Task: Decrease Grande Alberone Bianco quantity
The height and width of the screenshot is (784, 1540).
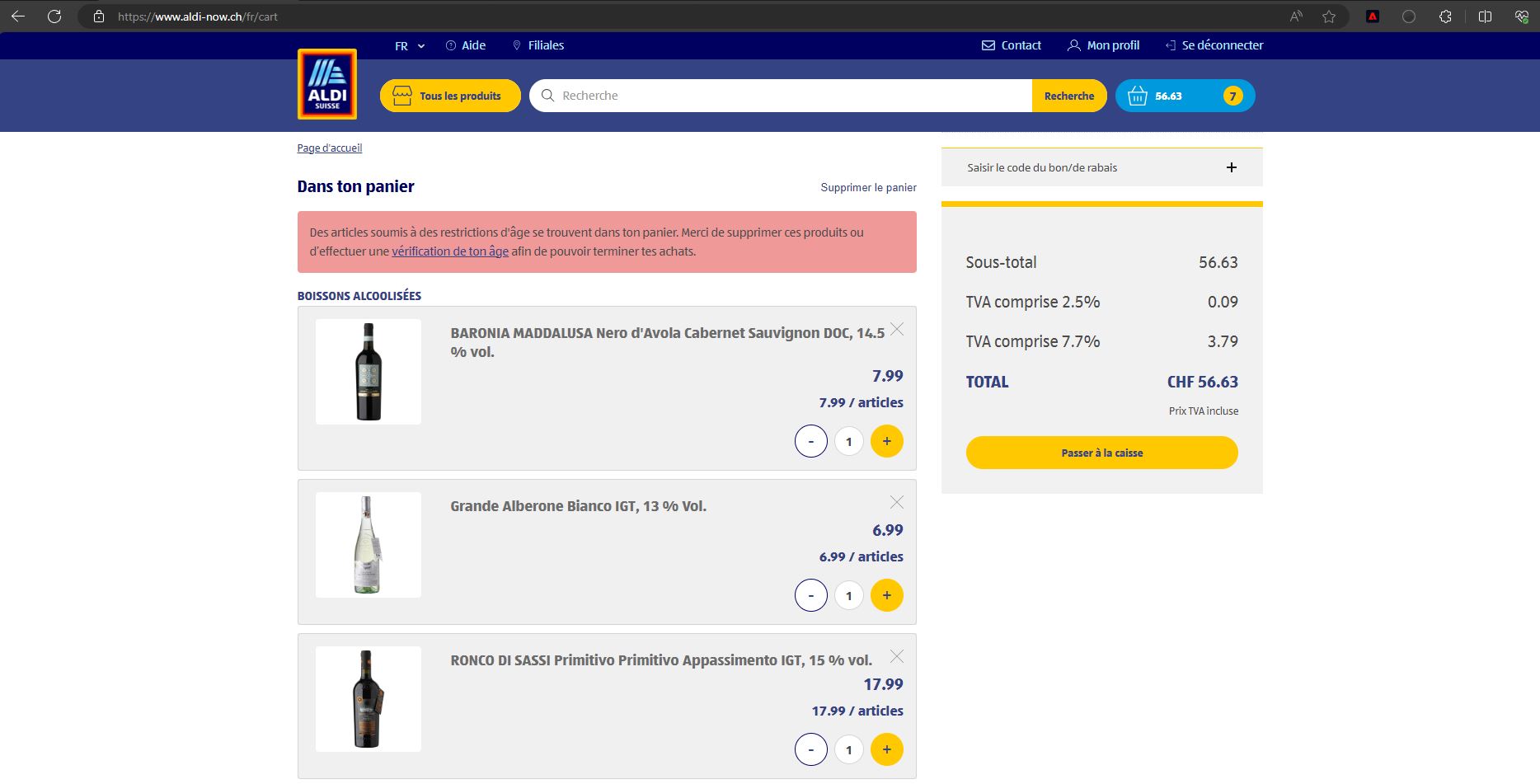Action: point(811,595)
